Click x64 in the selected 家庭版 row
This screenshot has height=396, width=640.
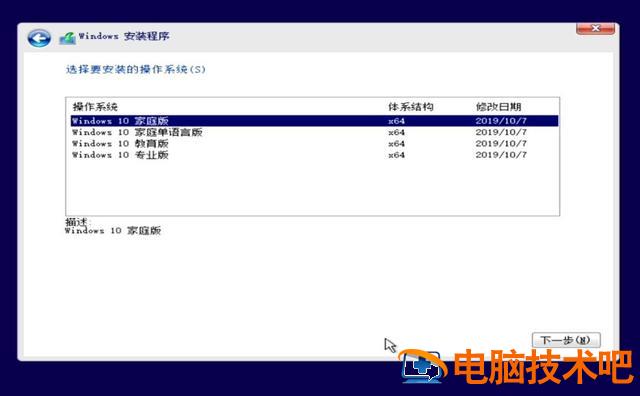coord(396,121)
